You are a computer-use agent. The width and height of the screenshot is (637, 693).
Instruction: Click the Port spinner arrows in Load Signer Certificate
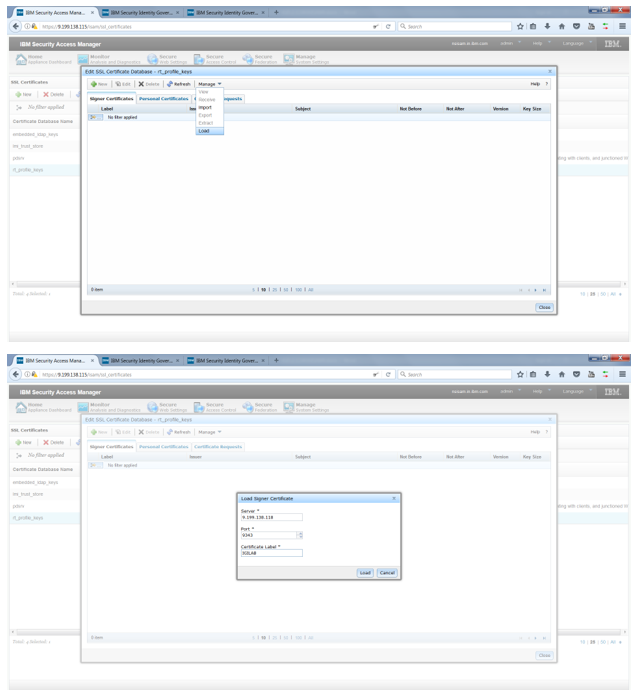click(300, 535)
